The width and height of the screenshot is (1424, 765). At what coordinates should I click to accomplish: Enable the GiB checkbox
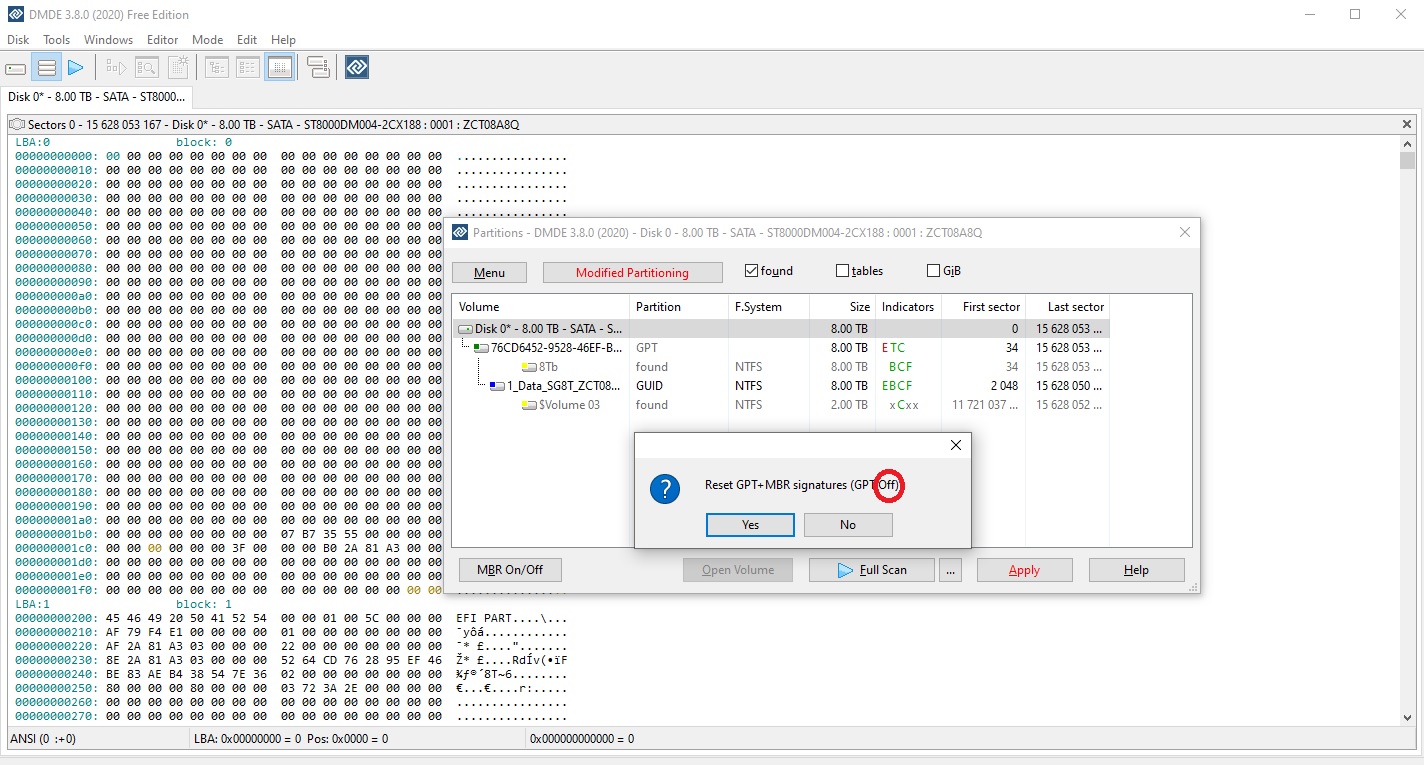point(934,271)
